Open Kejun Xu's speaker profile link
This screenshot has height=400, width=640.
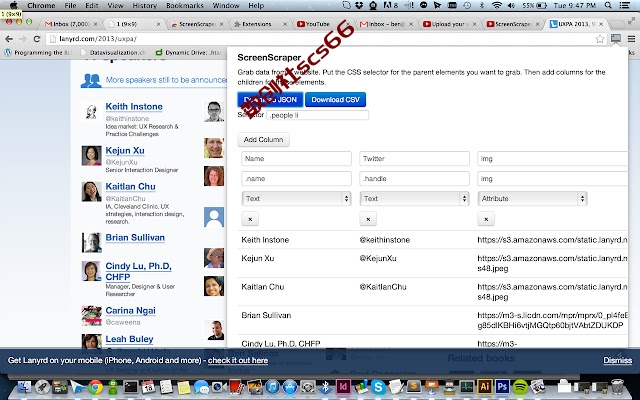tap(125, 151)
